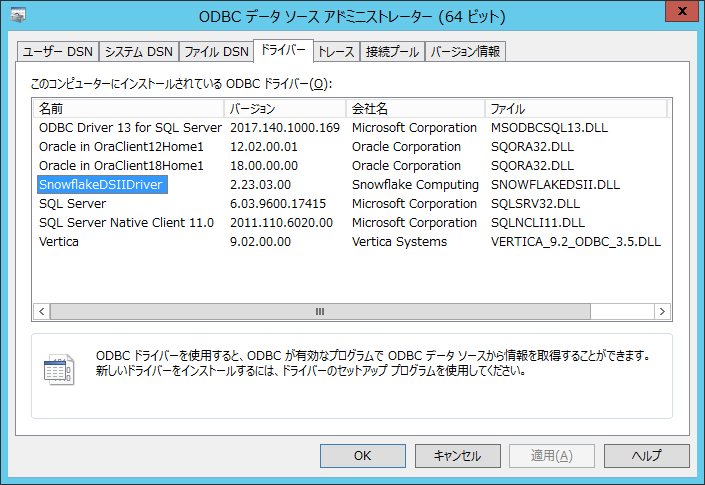705x485 pixels.
Task: Click the Vertica Systems company cell
Action: click(399, 241)
